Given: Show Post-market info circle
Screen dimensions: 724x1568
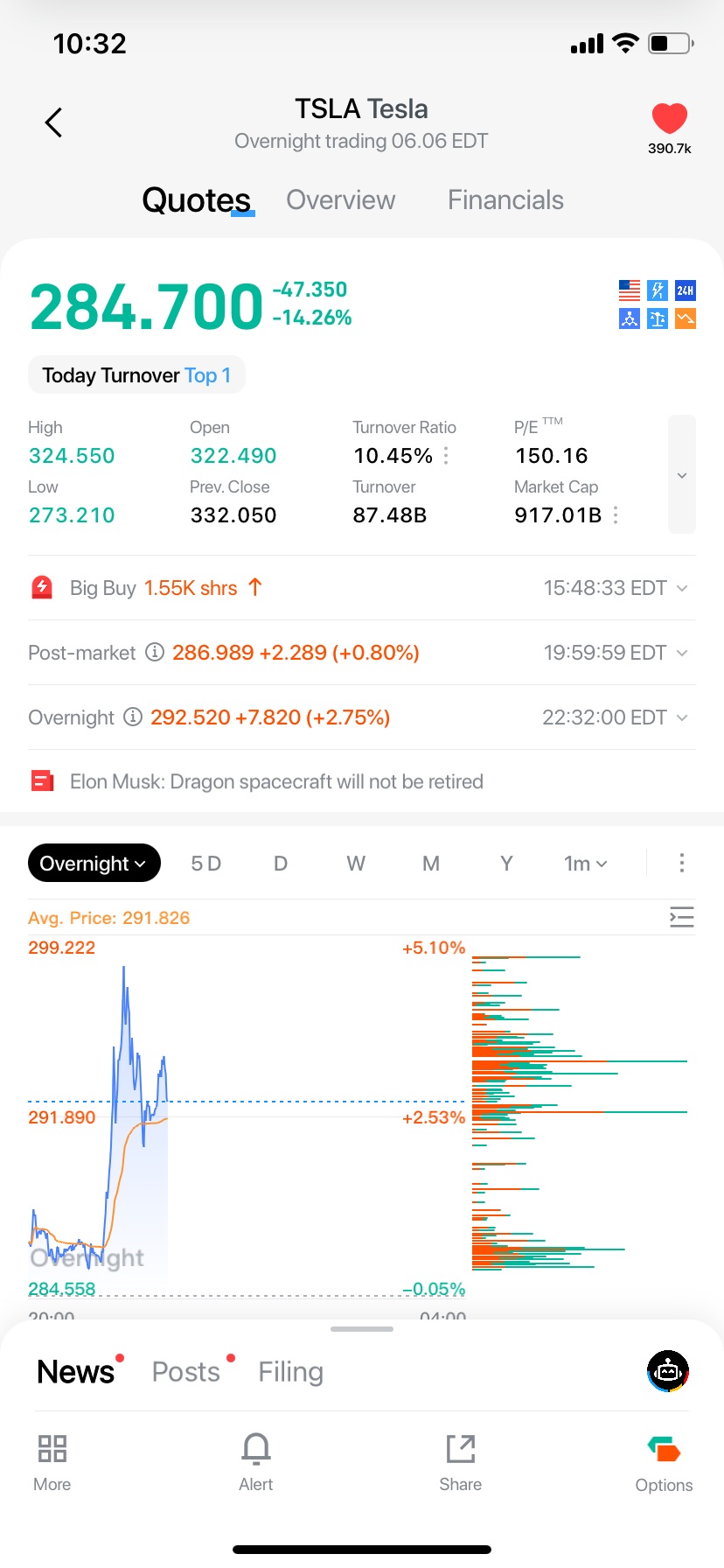Looking at the screenshot, I should click(x=155, y=652).
